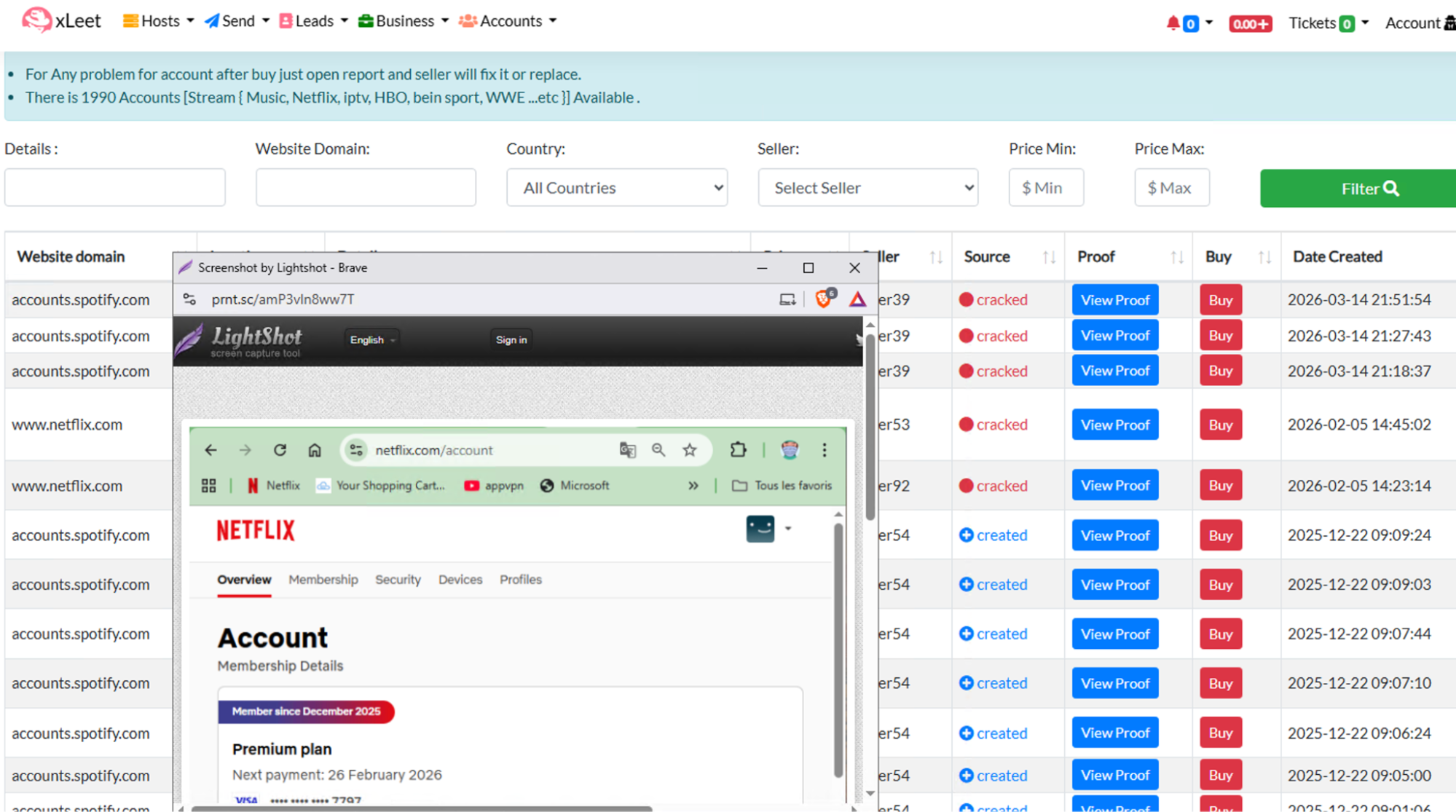
Task: Sort by the Source column arrows
Action: tap(1049, 257)
